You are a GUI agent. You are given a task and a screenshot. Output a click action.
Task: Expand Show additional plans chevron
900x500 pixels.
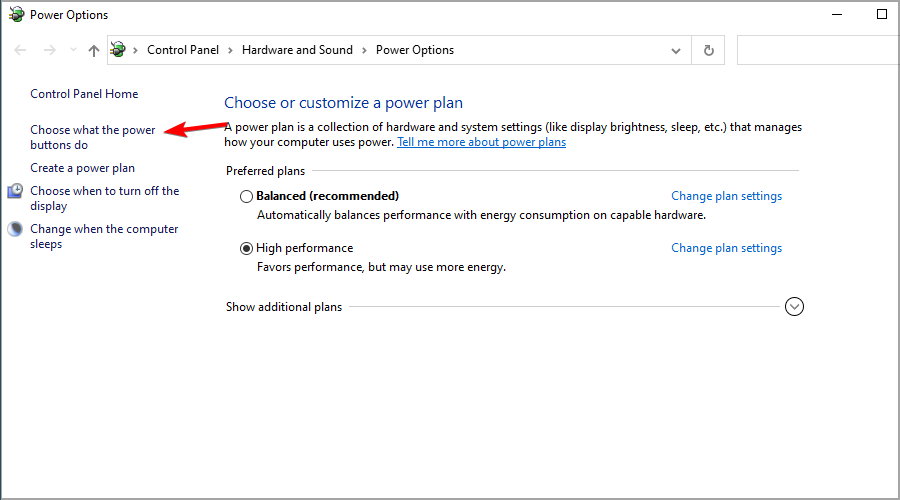(794, 307)
